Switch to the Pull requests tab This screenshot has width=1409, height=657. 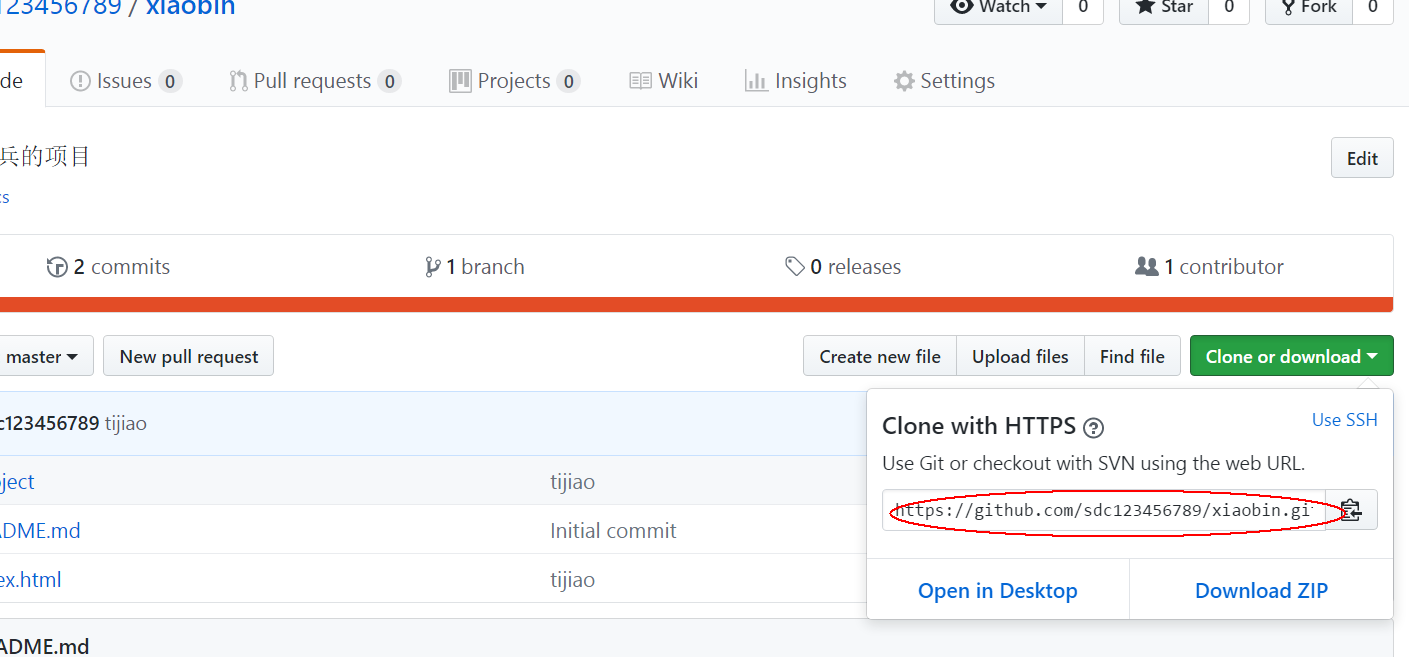coord(313,81)
